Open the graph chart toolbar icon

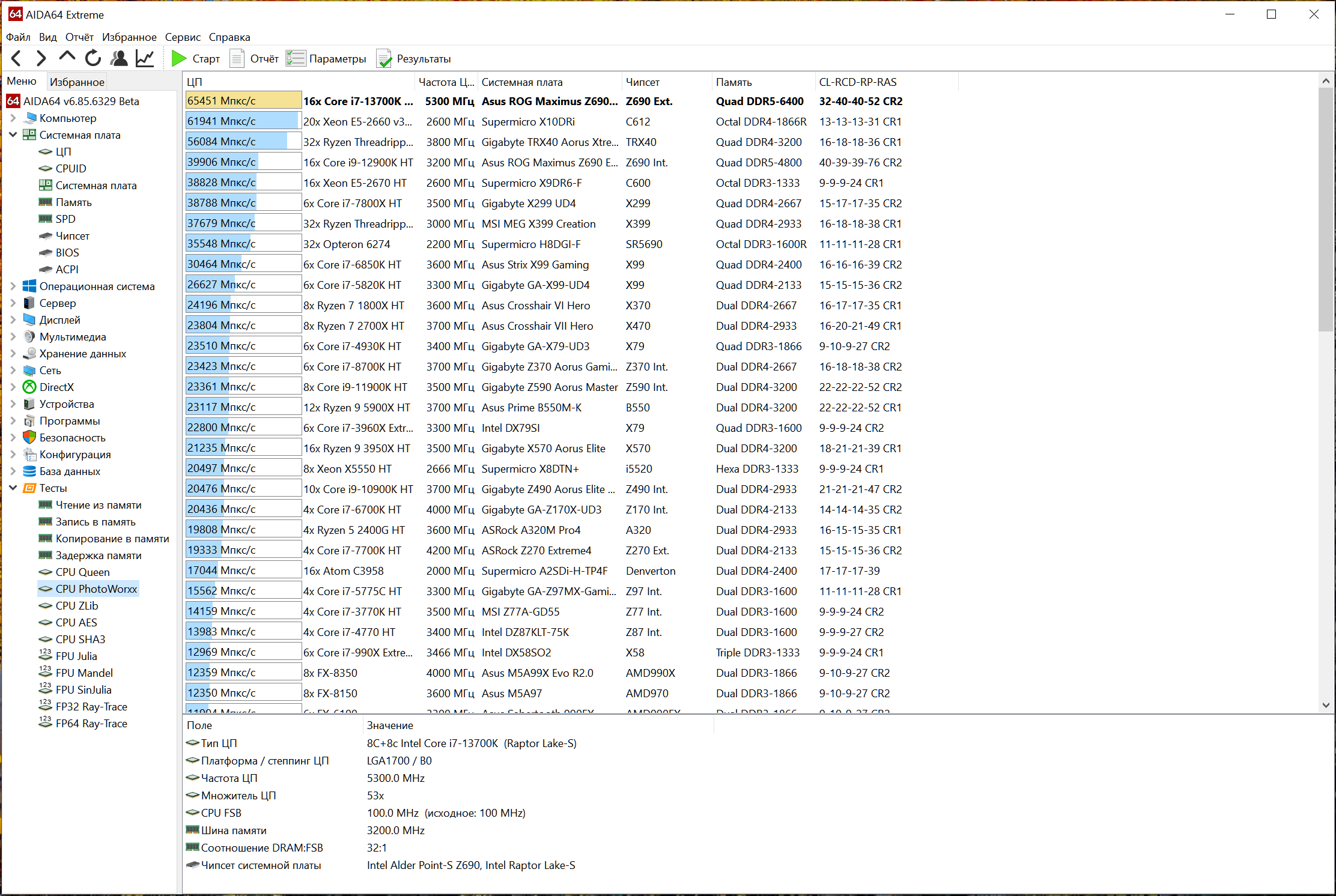pos(145,58)
